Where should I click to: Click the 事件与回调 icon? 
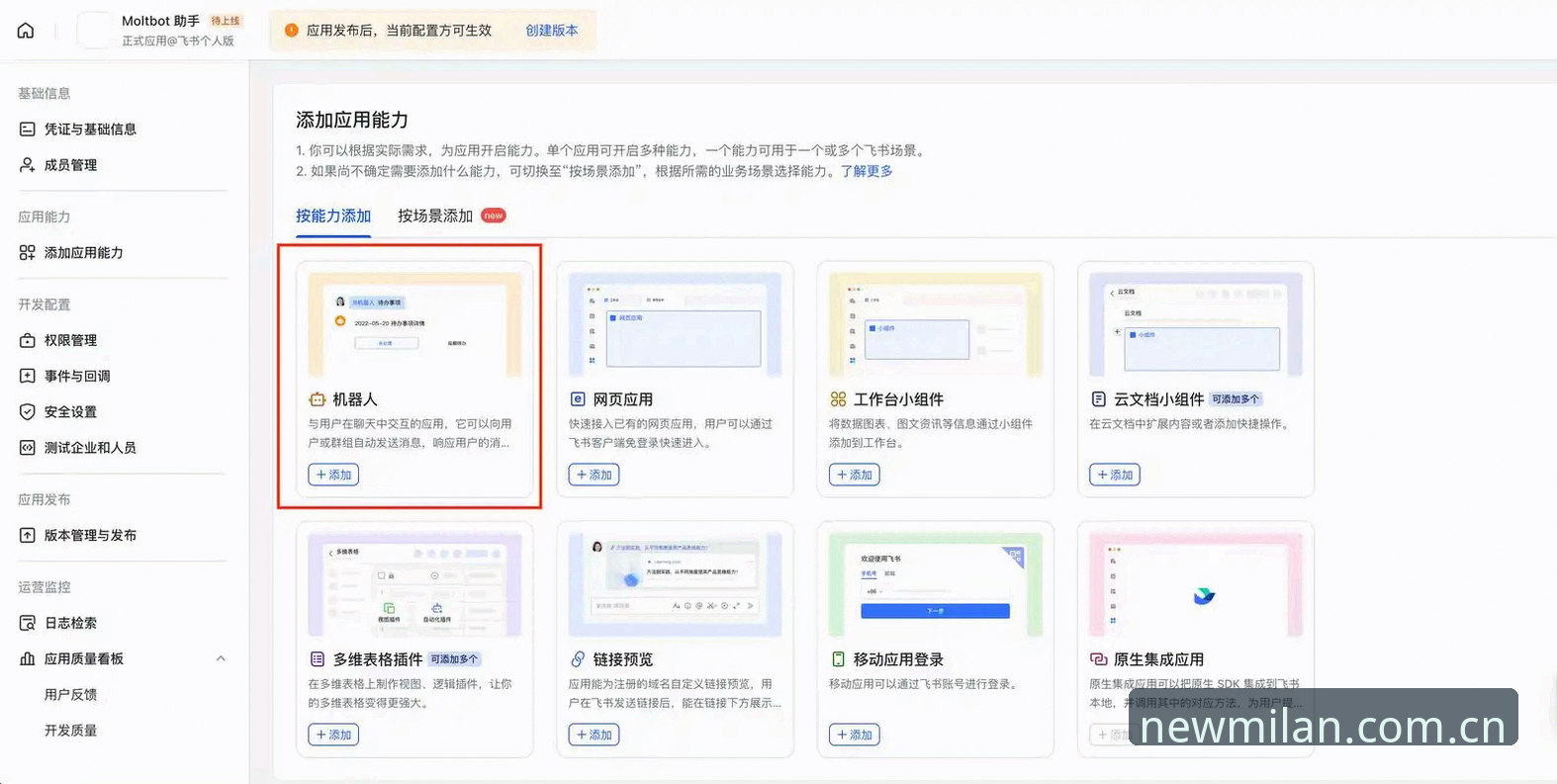pos(28,376)
